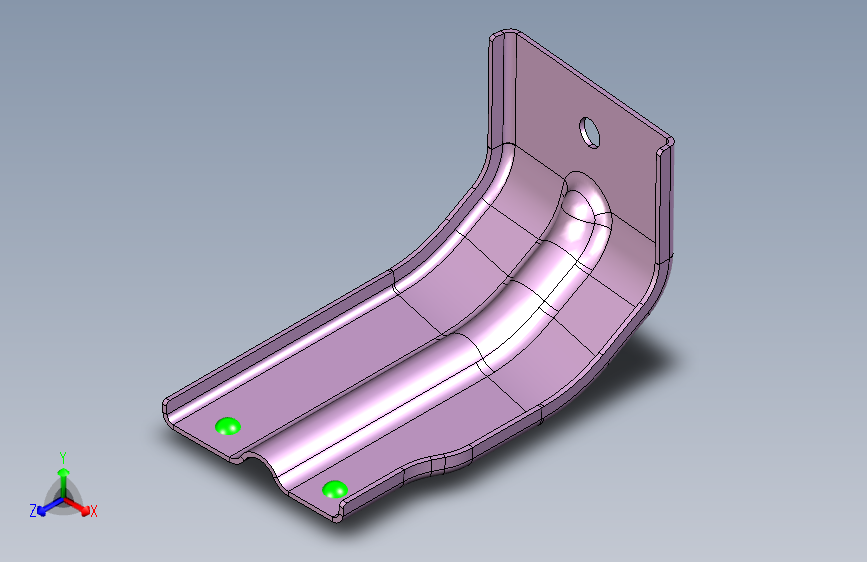Select the green dome nearest the bracket's front corner
The width and height of the screenshot is (867, 562).
click(335, 489)
